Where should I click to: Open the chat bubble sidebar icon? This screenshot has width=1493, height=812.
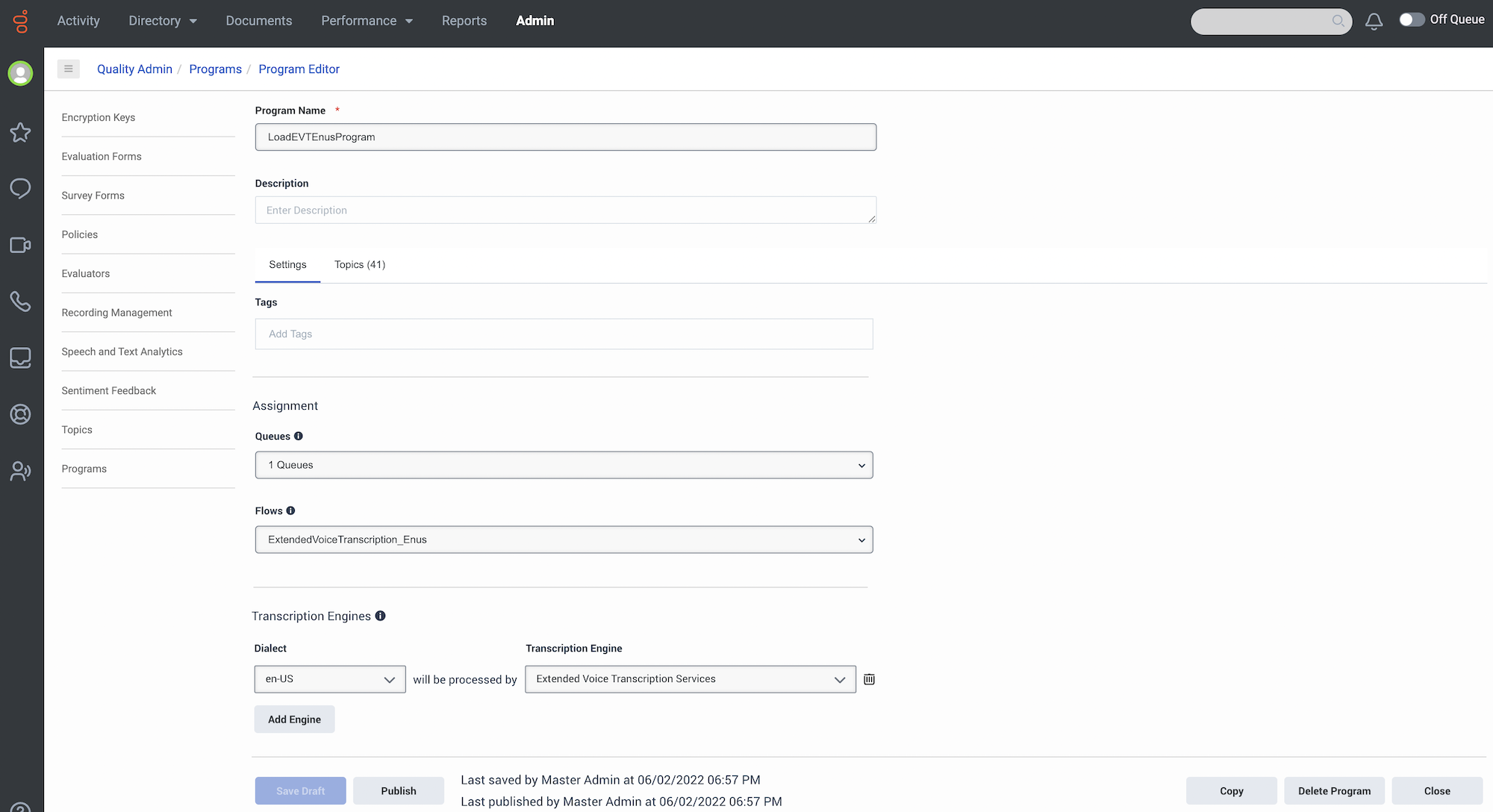[x=20, y=188]
